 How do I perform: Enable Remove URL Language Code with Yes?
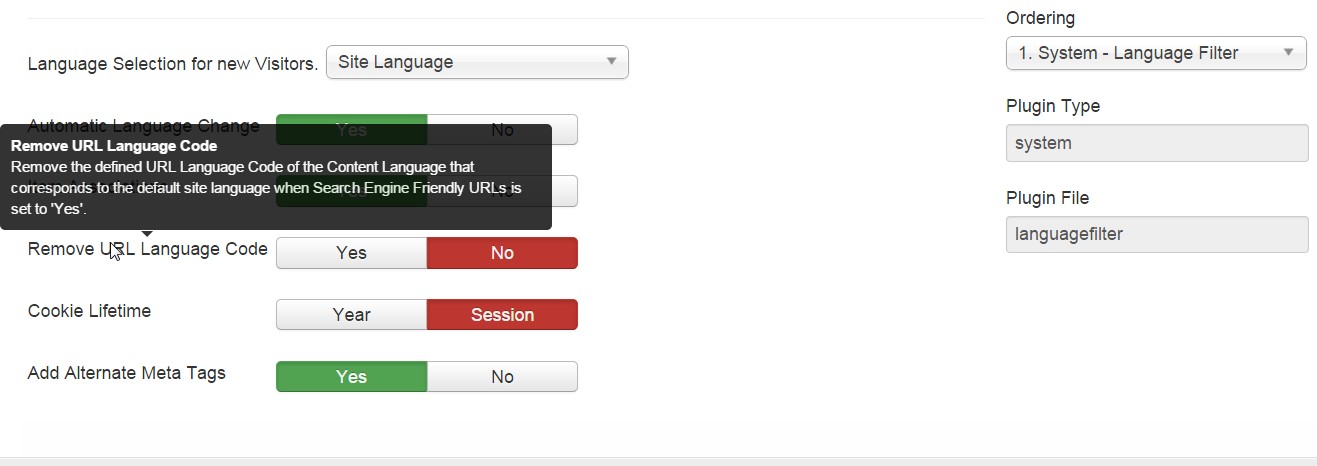click(x=351, y=253)
